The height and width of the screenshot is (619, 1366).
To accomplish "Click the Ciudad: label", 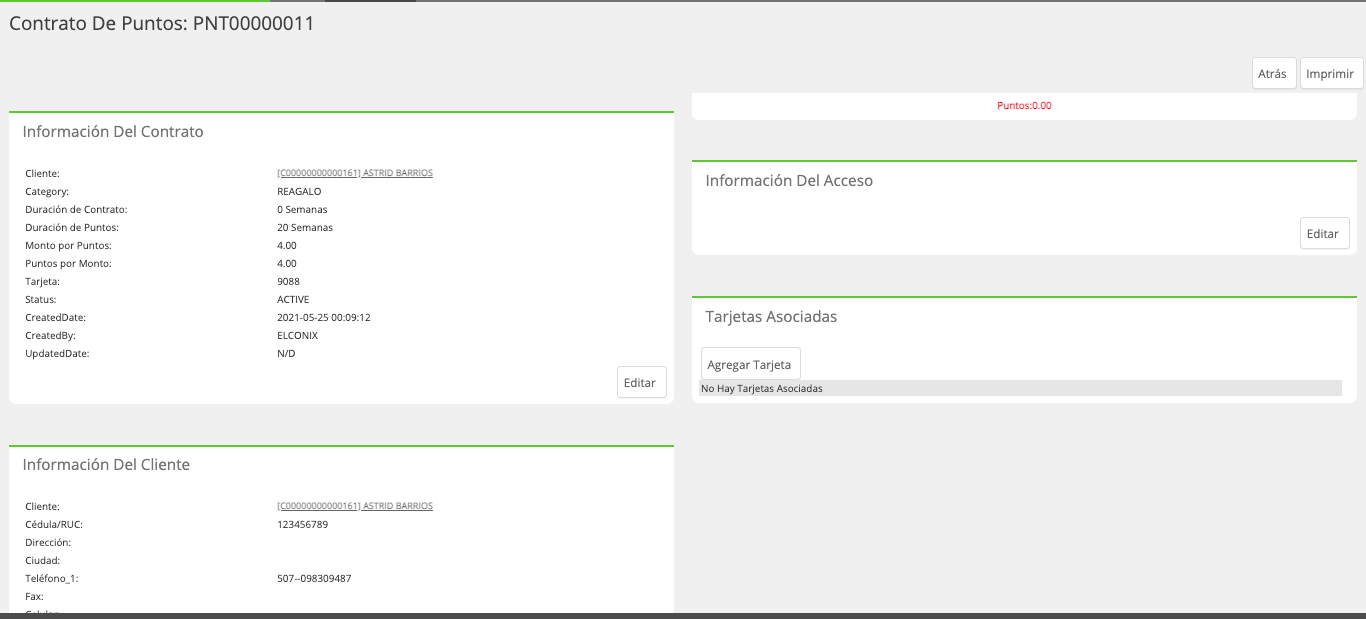I will [43, 560].
